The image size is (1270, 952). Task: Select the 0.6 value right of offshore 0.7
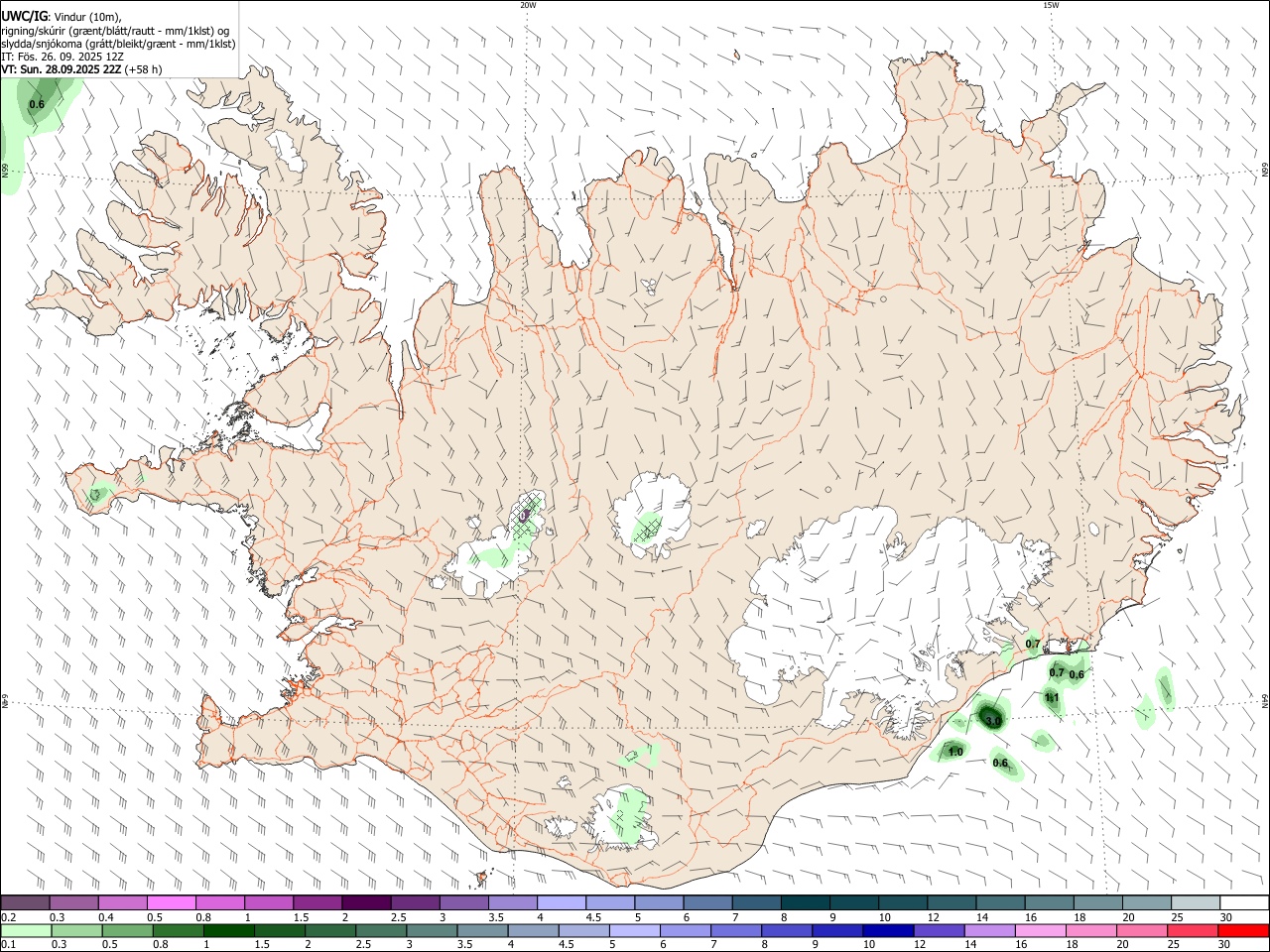(1077, 674)
